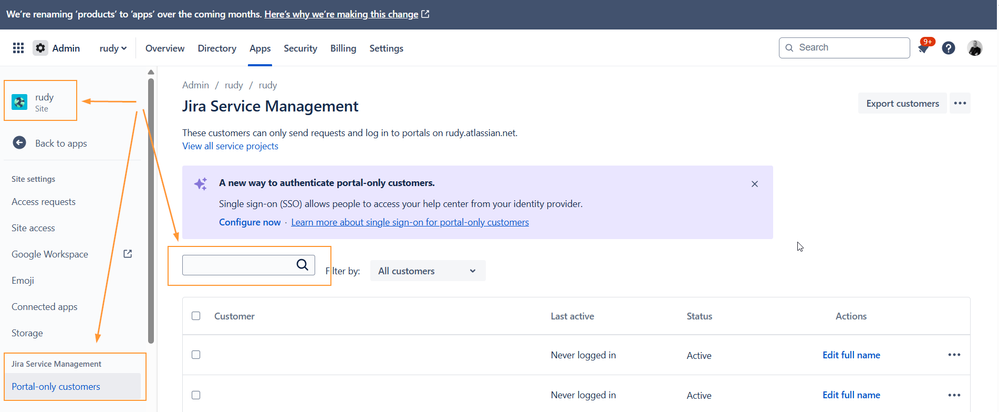This screenshot has width=999, height=412.
Task: Click the Search field in top bar
Action: click(x=844, y=48)
